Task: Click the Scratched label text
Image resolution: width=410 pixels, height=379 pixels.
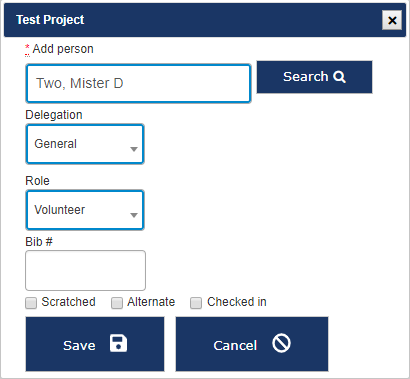Action: [x=68, y=302]
